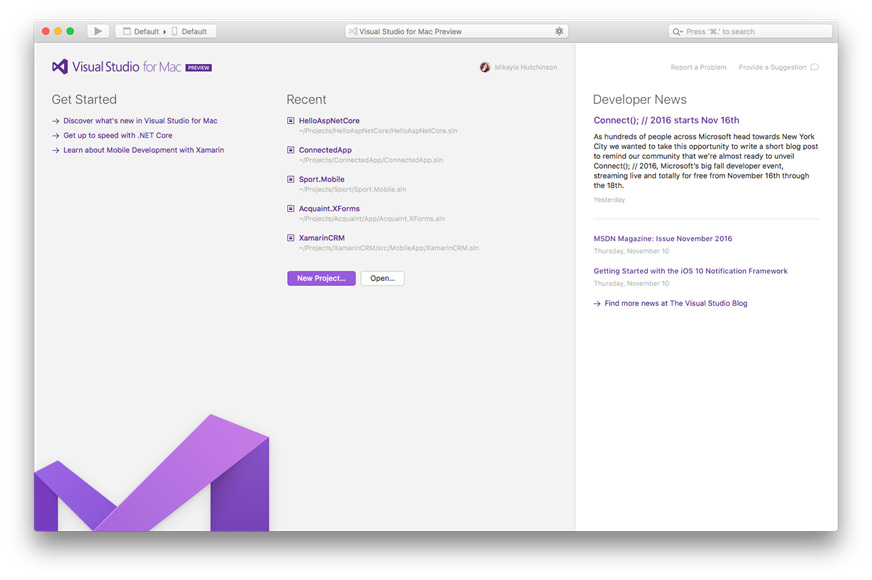Click the Visual Studio logo in status bar

pyautogui.click(x=353, y=32)
